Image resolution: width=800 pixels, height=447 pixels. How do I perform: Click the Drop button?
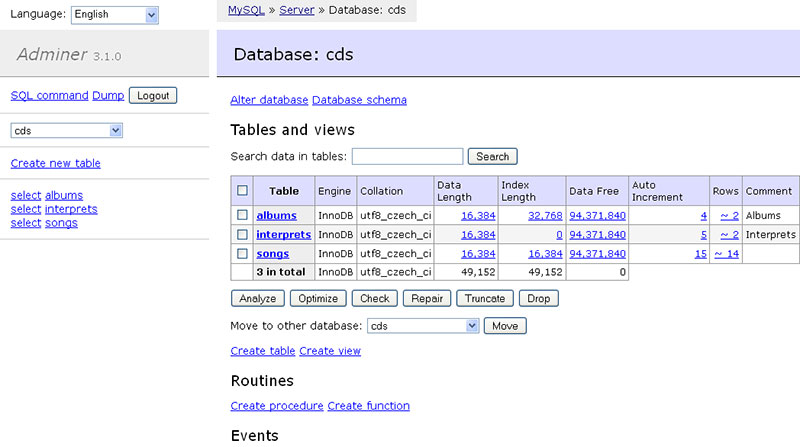click(x=539, y=299)
